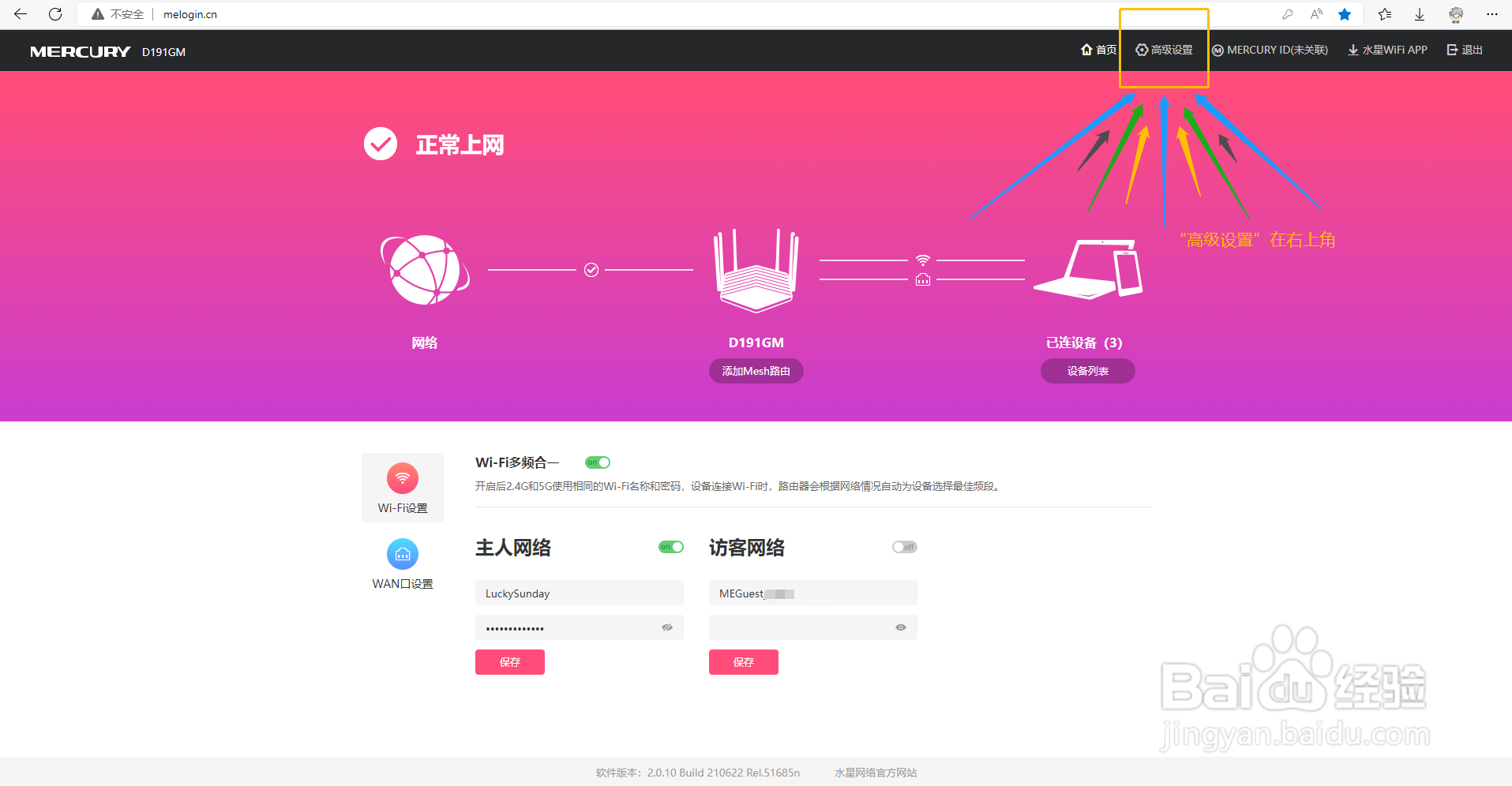Enable the 访客网络 switch

(x=905, y=547)
